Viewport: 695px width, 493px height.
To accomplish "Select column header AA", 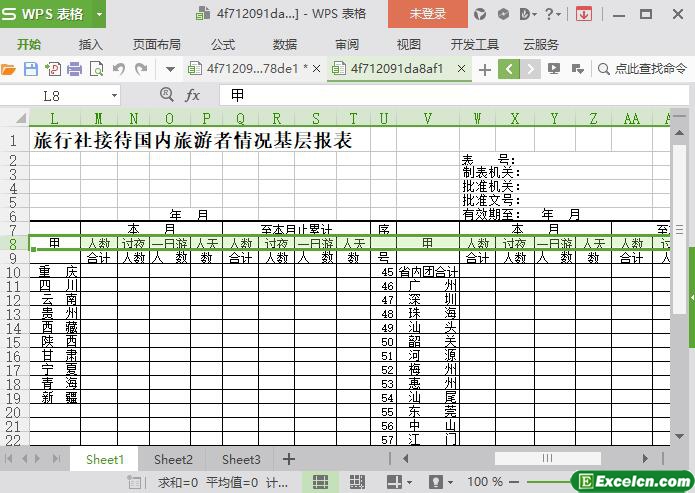I will pyautogui.click(x=632, y=118).
